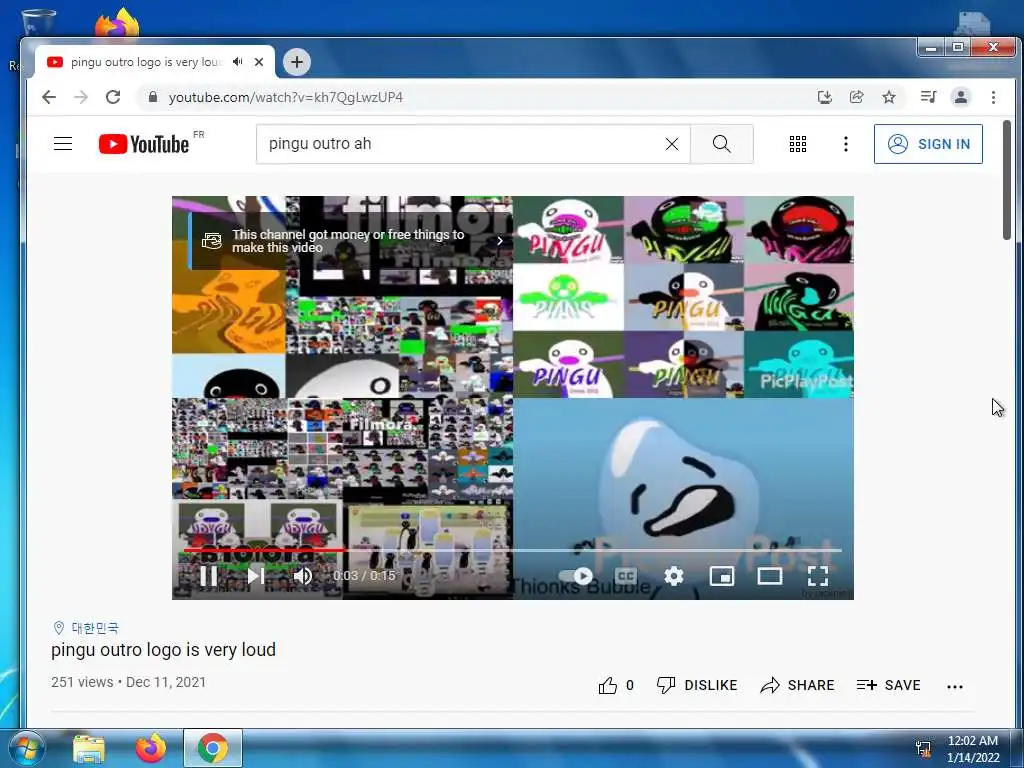Click the taskbar clock showing 12:02 AM

click(973, 749)
